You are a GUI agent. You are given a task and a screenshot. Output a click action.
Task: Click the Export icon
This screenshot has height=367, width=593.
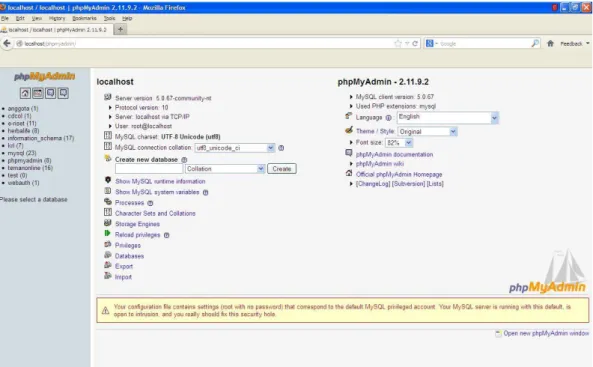[108, 265]
